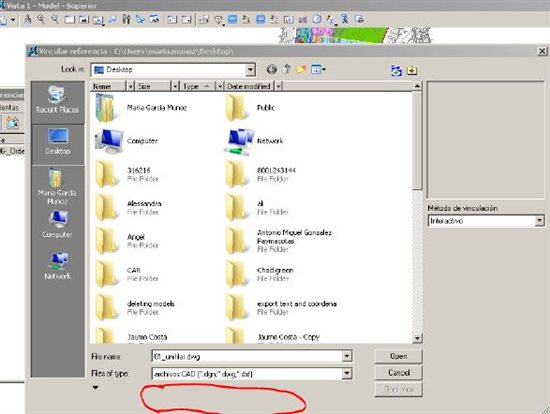The width and height of the screenshot is (550, 414).
Task: Select the deleting models folder
Action: coord(135,307)
